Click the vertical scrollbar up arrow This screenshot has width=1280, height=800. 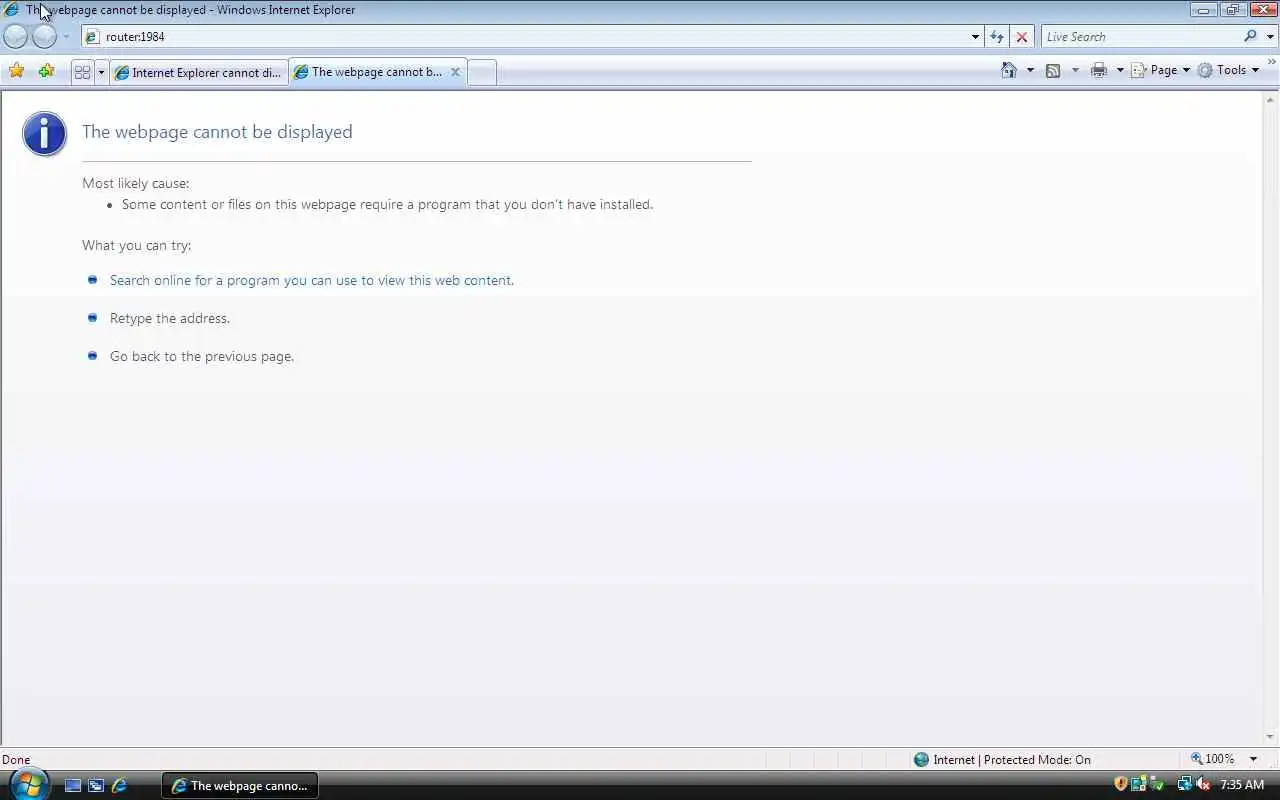click(1271, 99)
